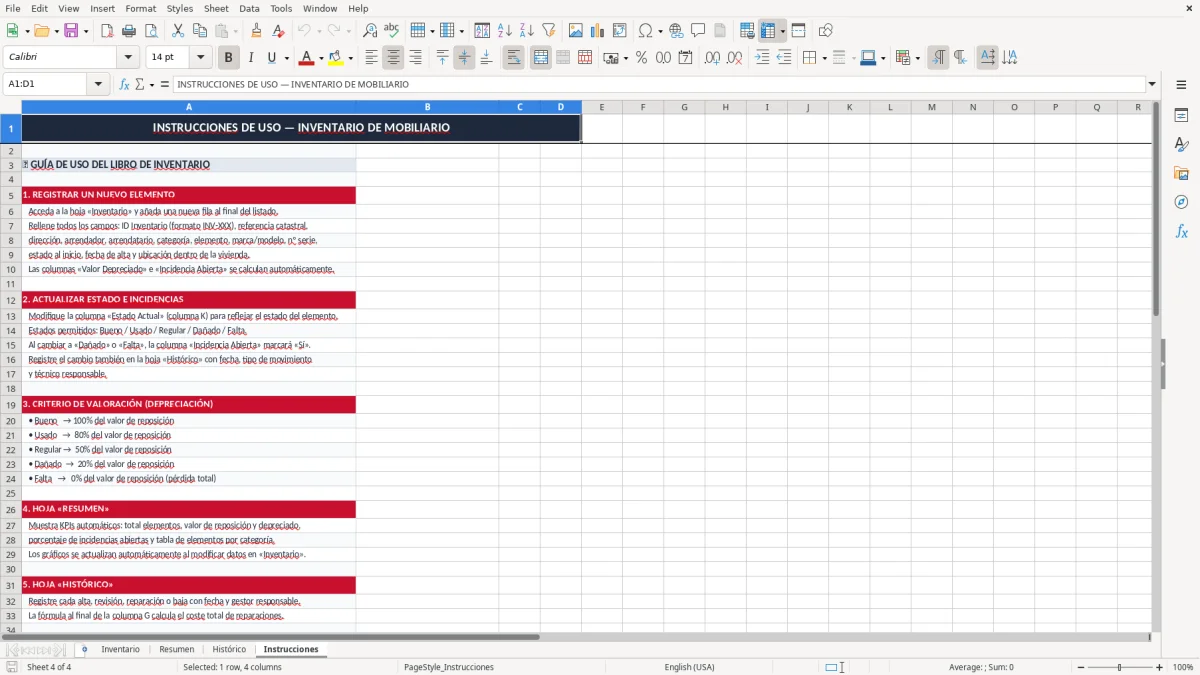Open underline style dropdown arrow
1200x675 pixels.
(286, 58)
